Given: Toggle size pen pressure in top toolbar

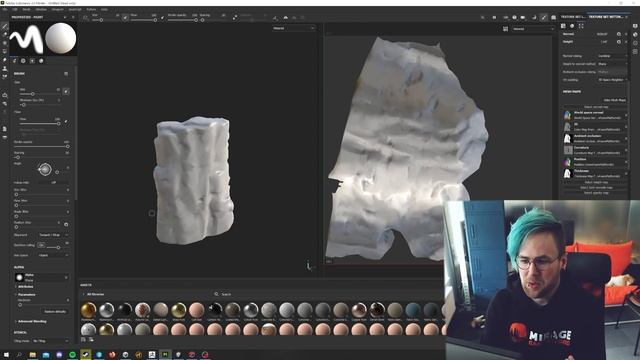Looking at the screenshot, I should click(x=125, y=18).
